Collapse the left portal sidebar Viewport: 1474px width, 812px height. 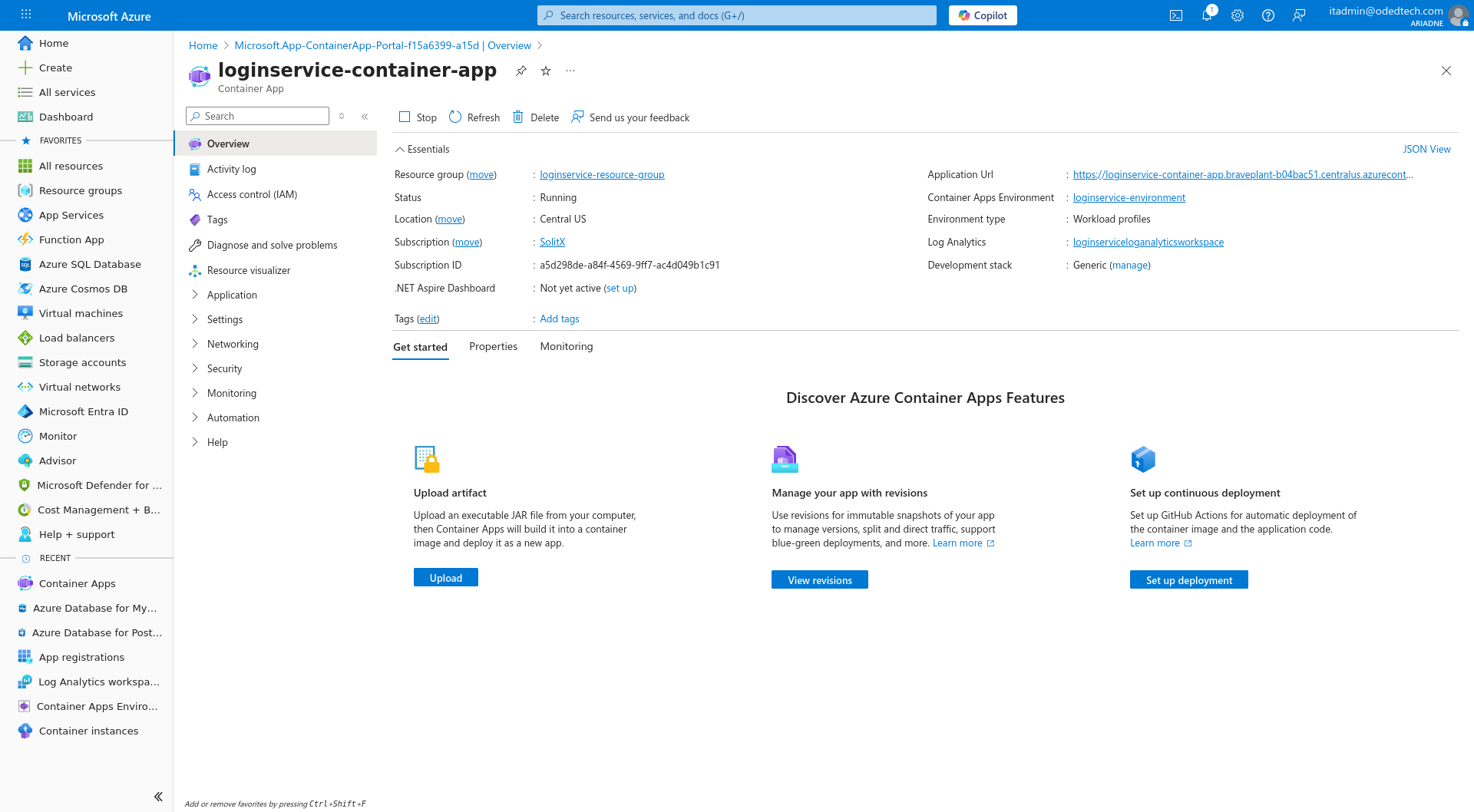158,797
